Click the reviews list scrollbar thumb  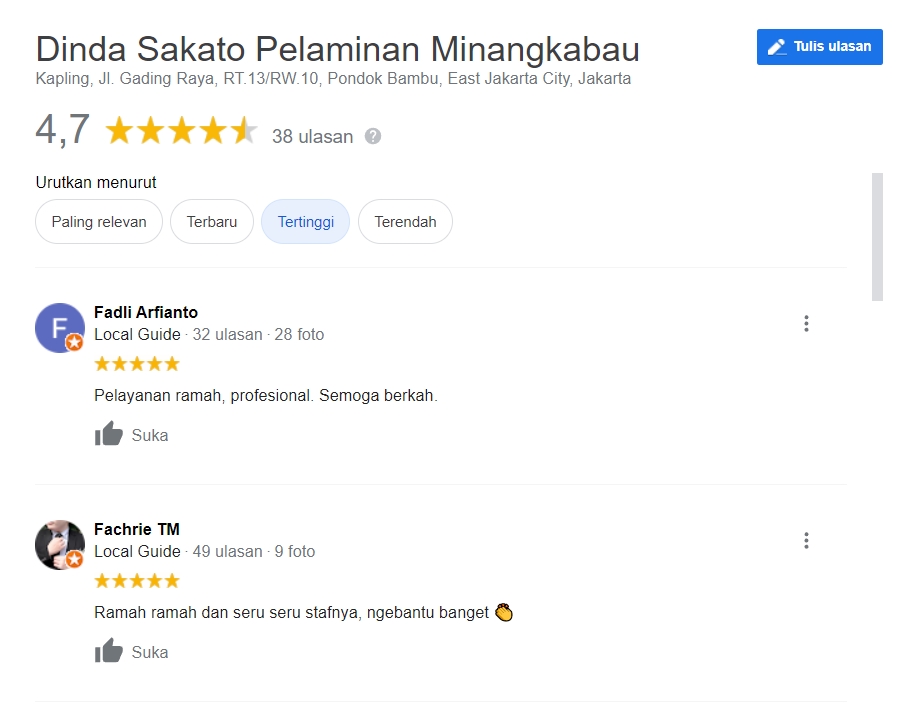[x=877, y=236]
